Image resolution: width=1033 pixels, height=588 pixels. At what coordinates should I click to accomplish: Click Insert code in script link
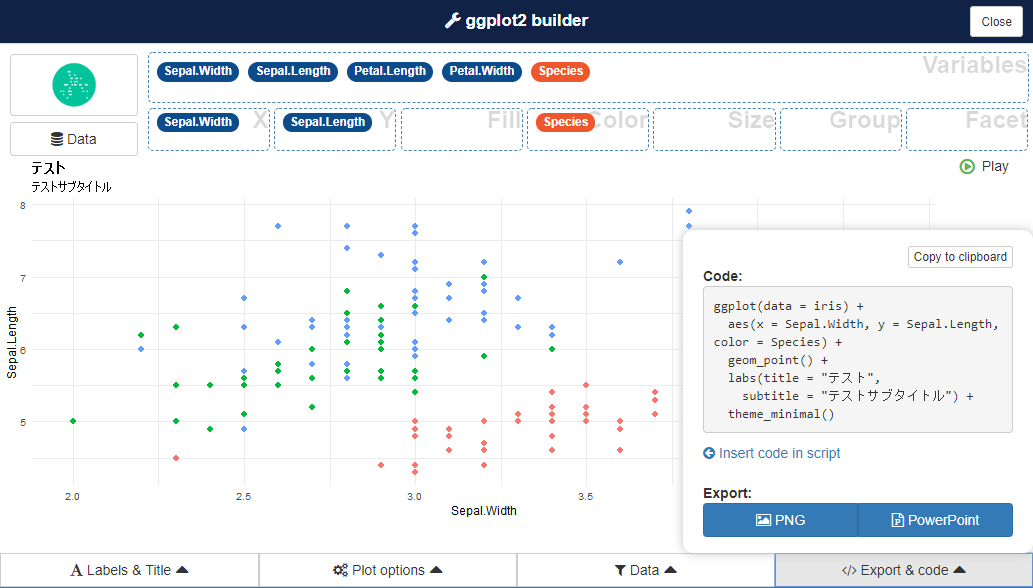771,453
